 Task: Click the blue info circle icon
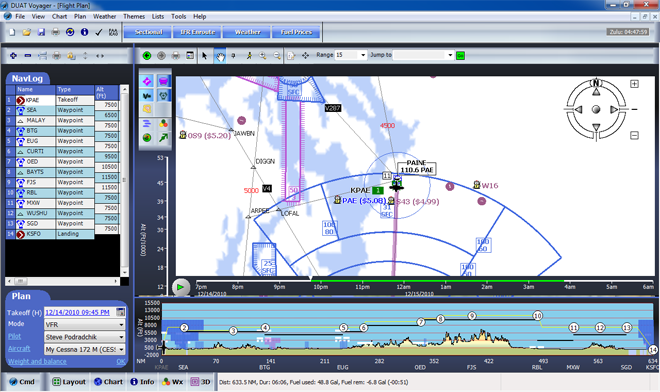coord(84,32)
